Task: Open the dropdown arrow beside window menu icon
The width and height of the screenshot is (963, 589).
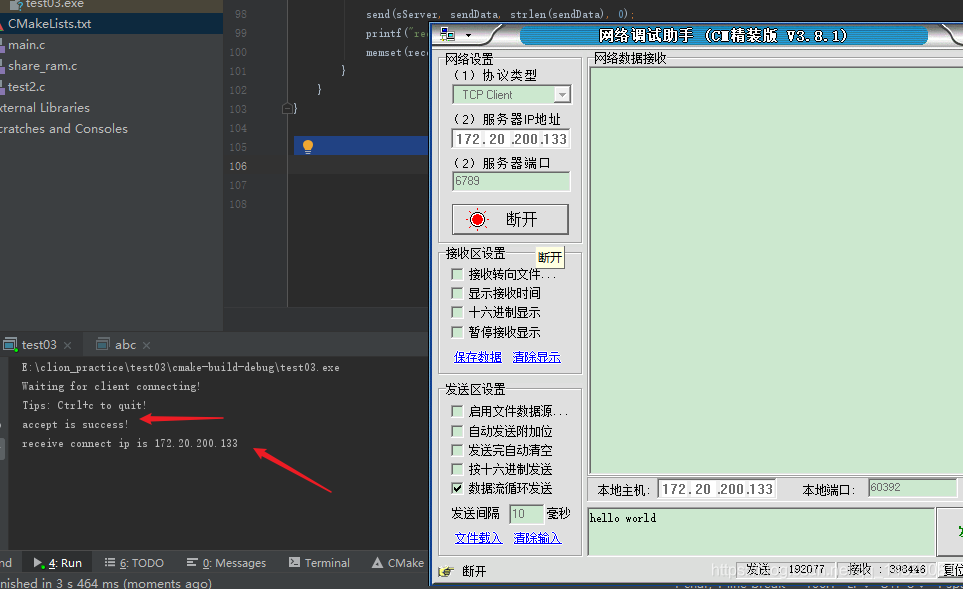Action: point(468,36)
